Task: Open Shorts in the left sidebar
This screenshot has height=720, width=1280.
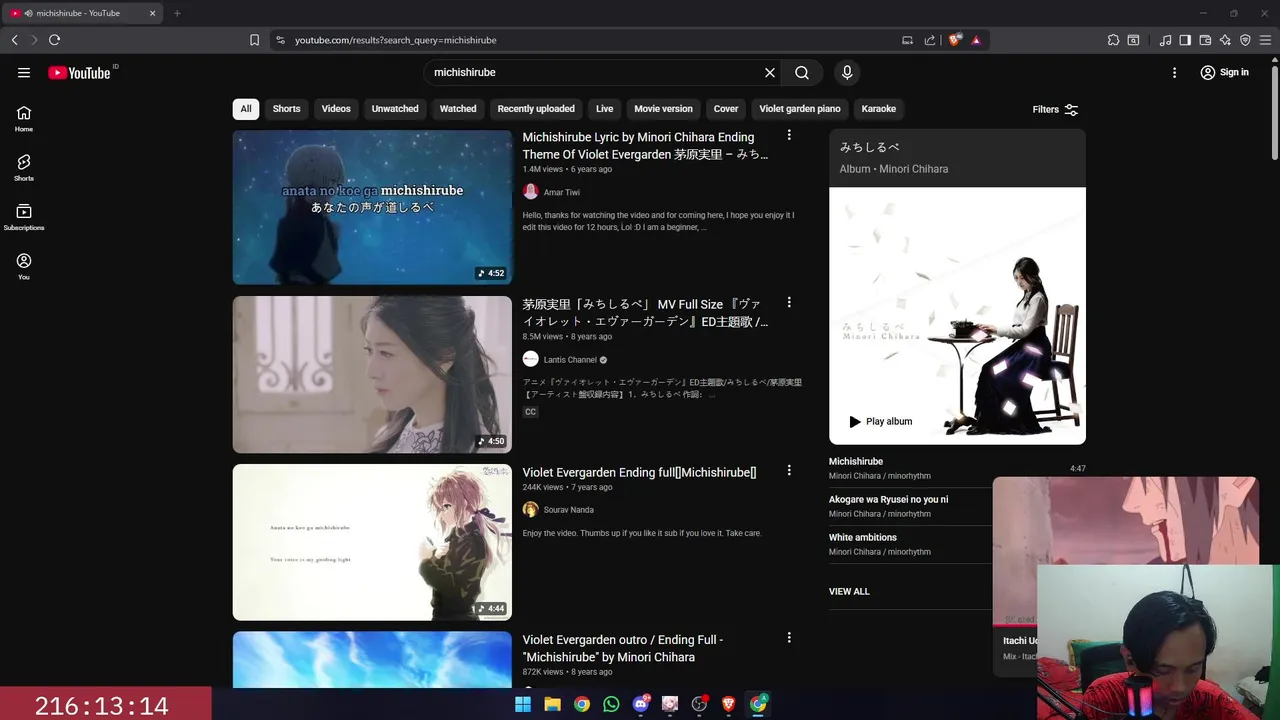Action: 24,168
